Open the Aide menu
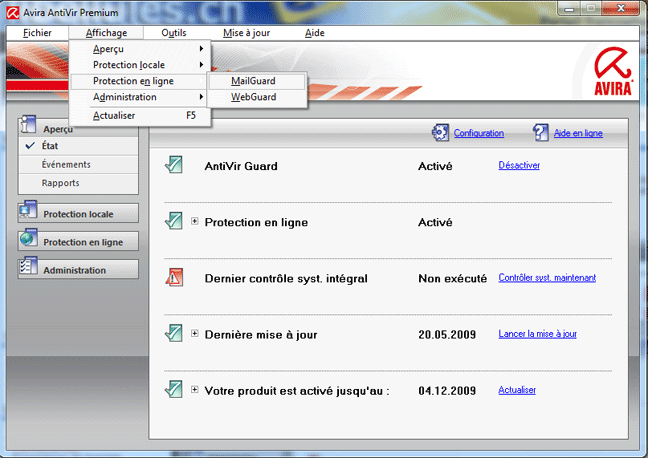Screen dimensions: 648x458 coord(314,33)
